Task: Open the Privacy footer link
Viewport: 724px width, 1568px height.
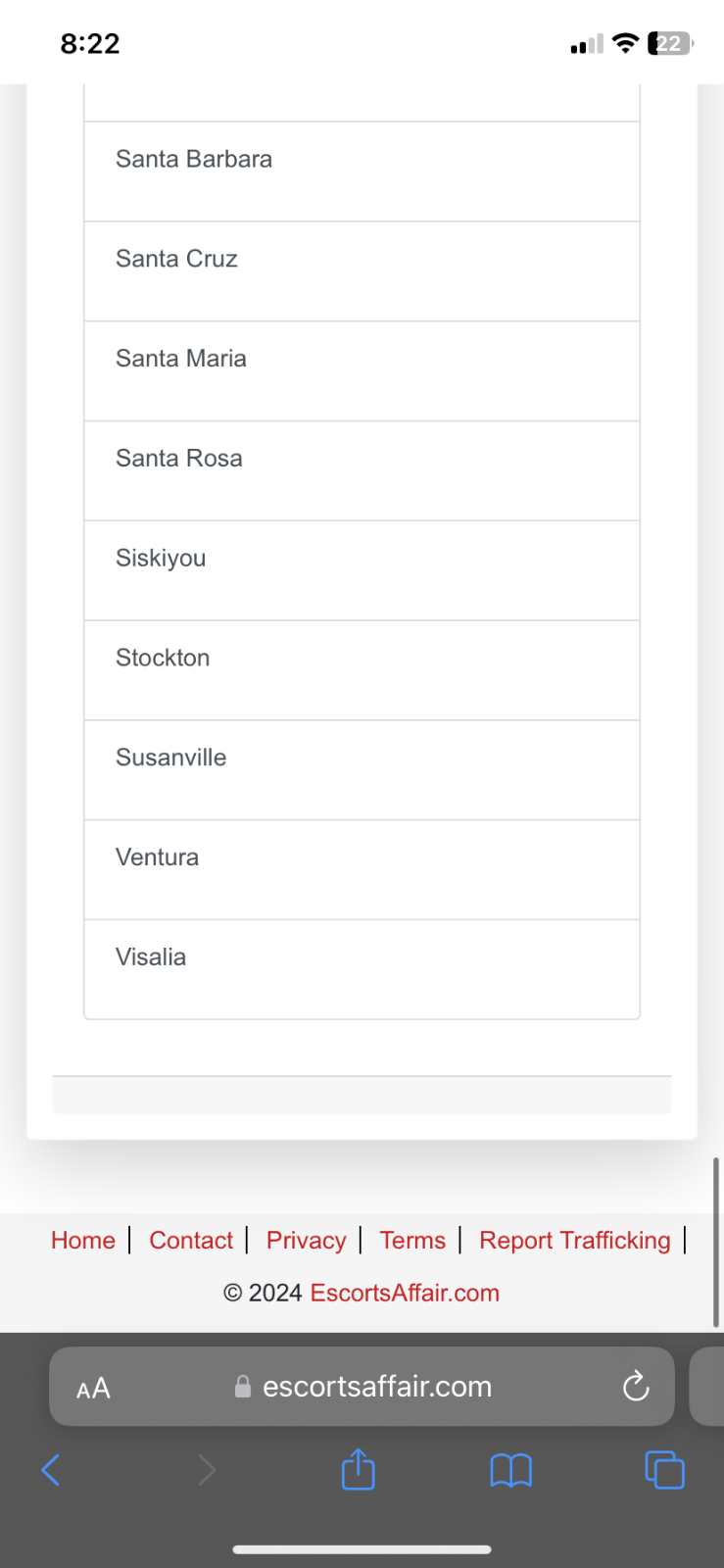Action: 307,1240
